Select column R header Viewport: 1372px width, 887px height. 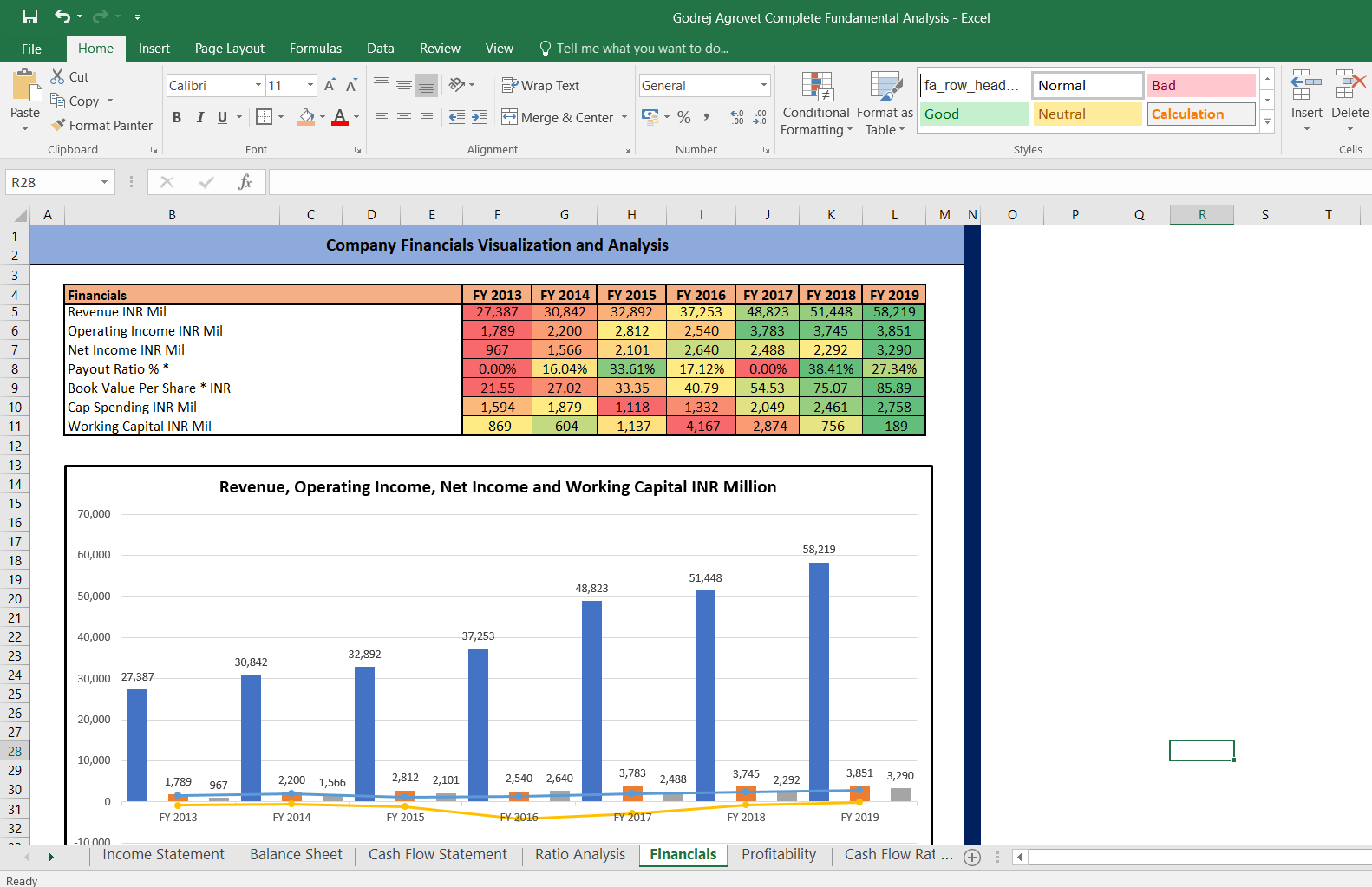point(1202,215)
